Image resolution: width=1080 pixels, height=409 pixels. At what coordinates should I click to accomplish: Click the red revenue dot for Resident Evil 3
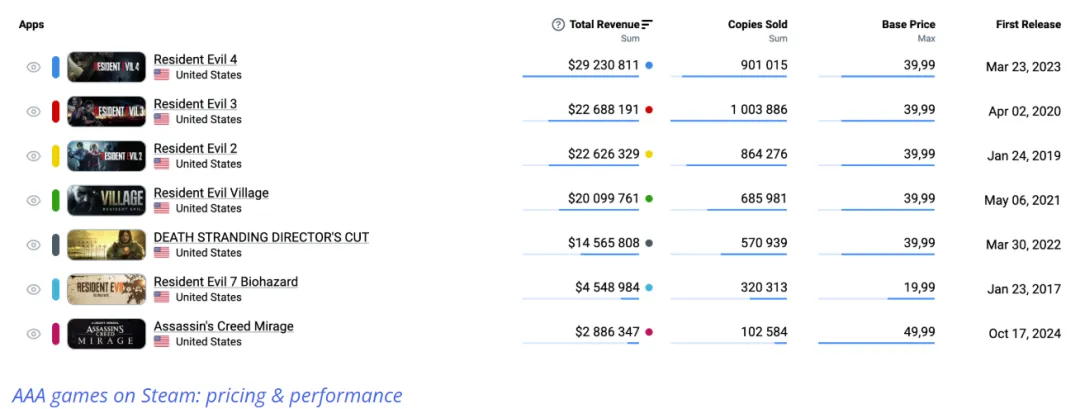[649, 110]
